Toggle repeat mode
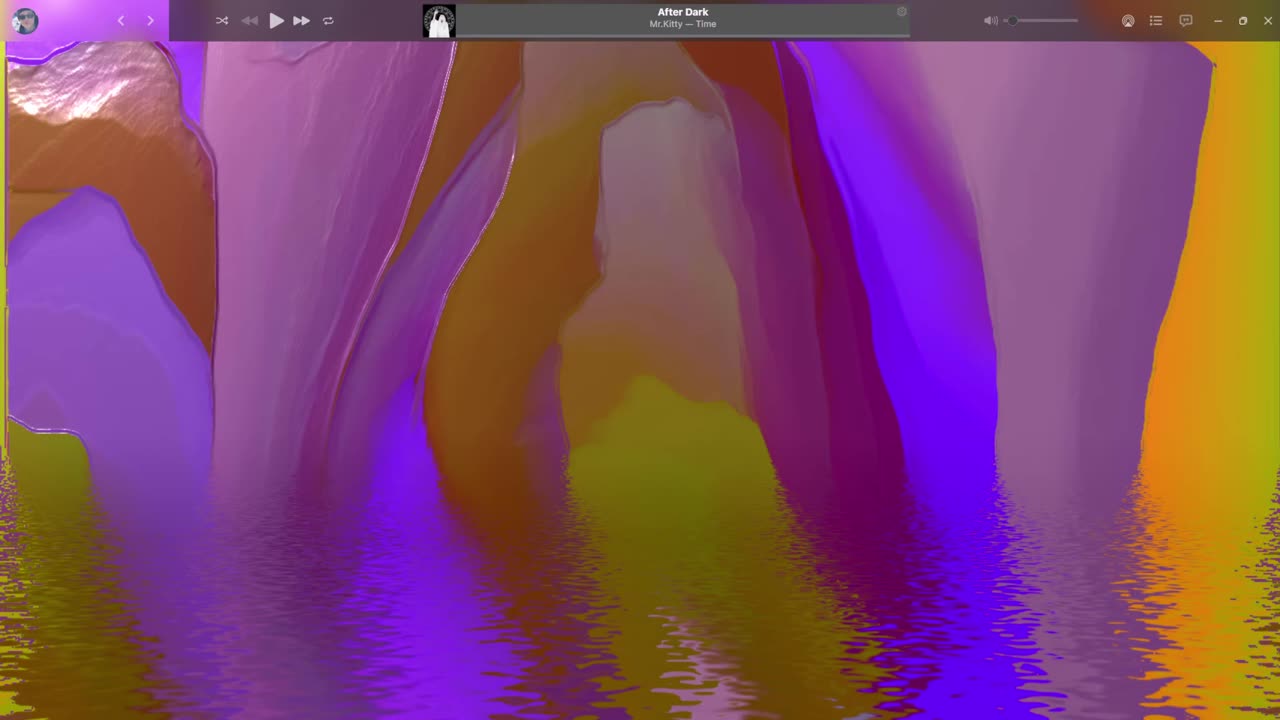 point(328,20)
